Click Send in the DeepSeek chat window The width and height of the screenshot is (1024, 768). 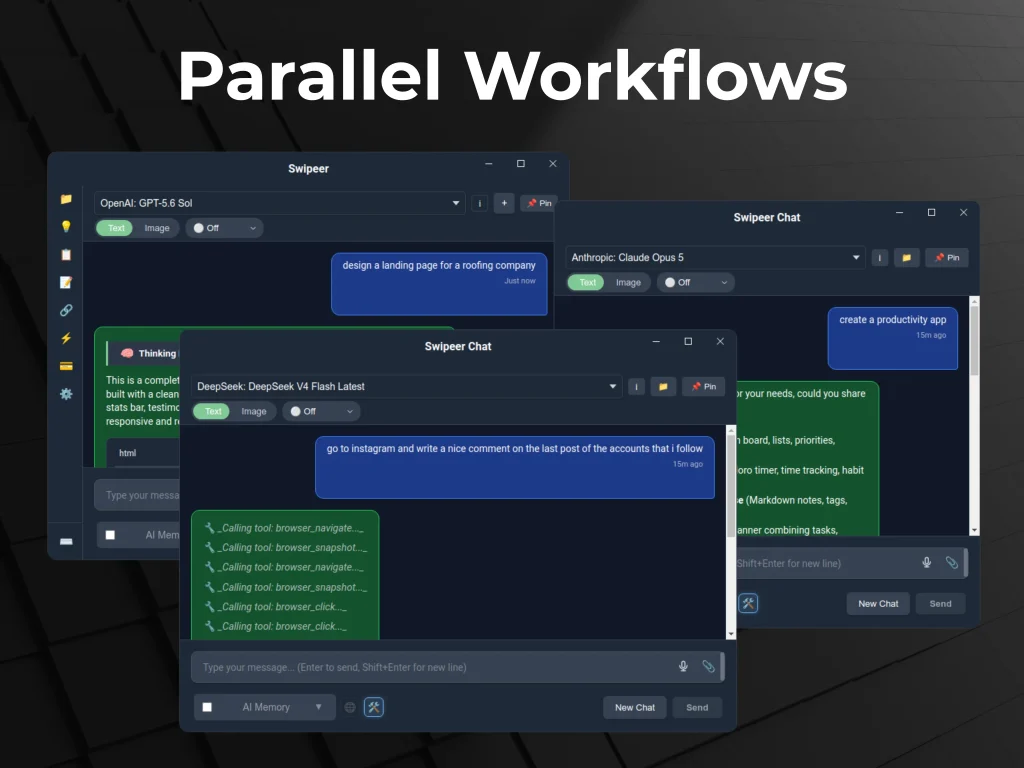697,707
